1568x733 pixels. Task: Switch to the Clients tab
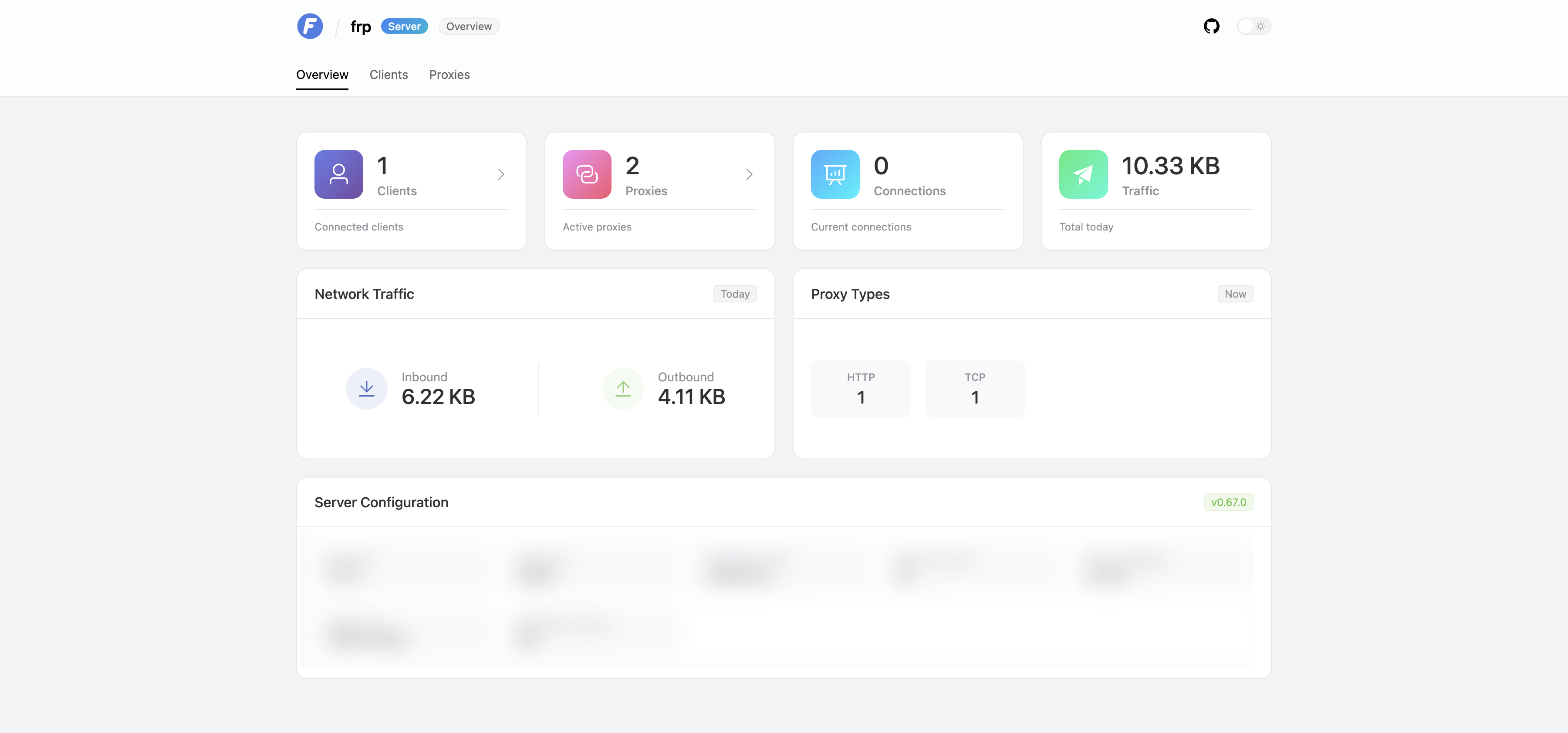389,75
